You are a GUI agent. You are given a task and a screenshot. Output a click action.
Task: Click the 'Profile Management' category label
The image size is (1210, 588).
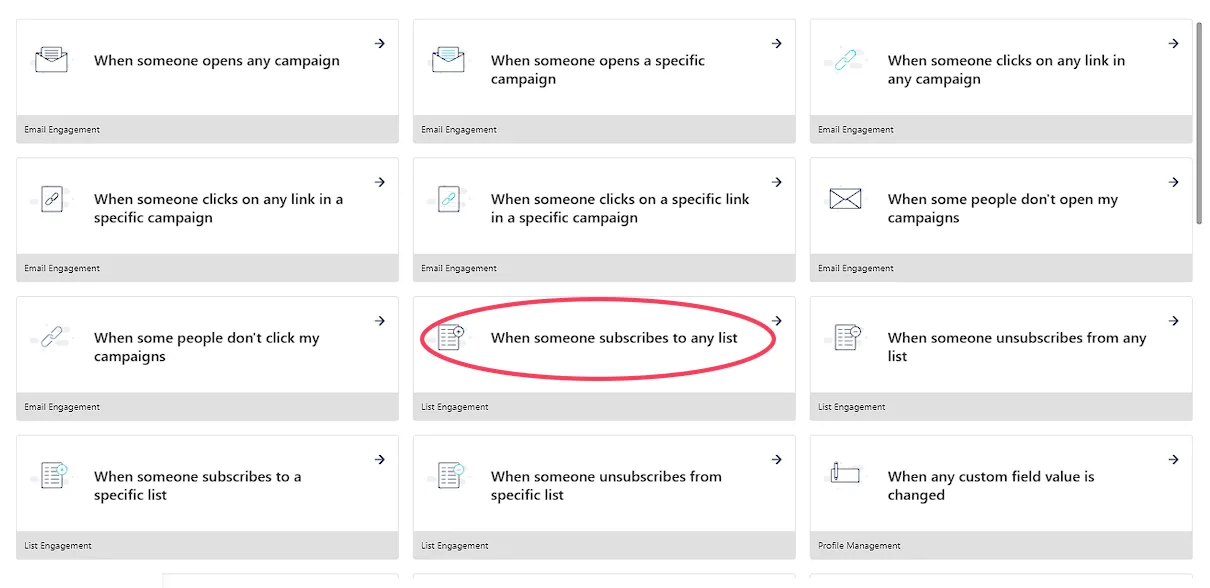point(859,546)
